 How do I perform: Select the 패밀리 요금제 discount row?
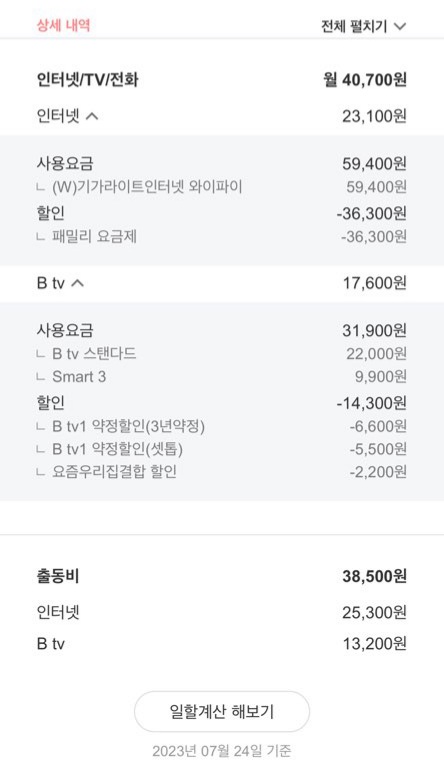[x=222, y=236]
